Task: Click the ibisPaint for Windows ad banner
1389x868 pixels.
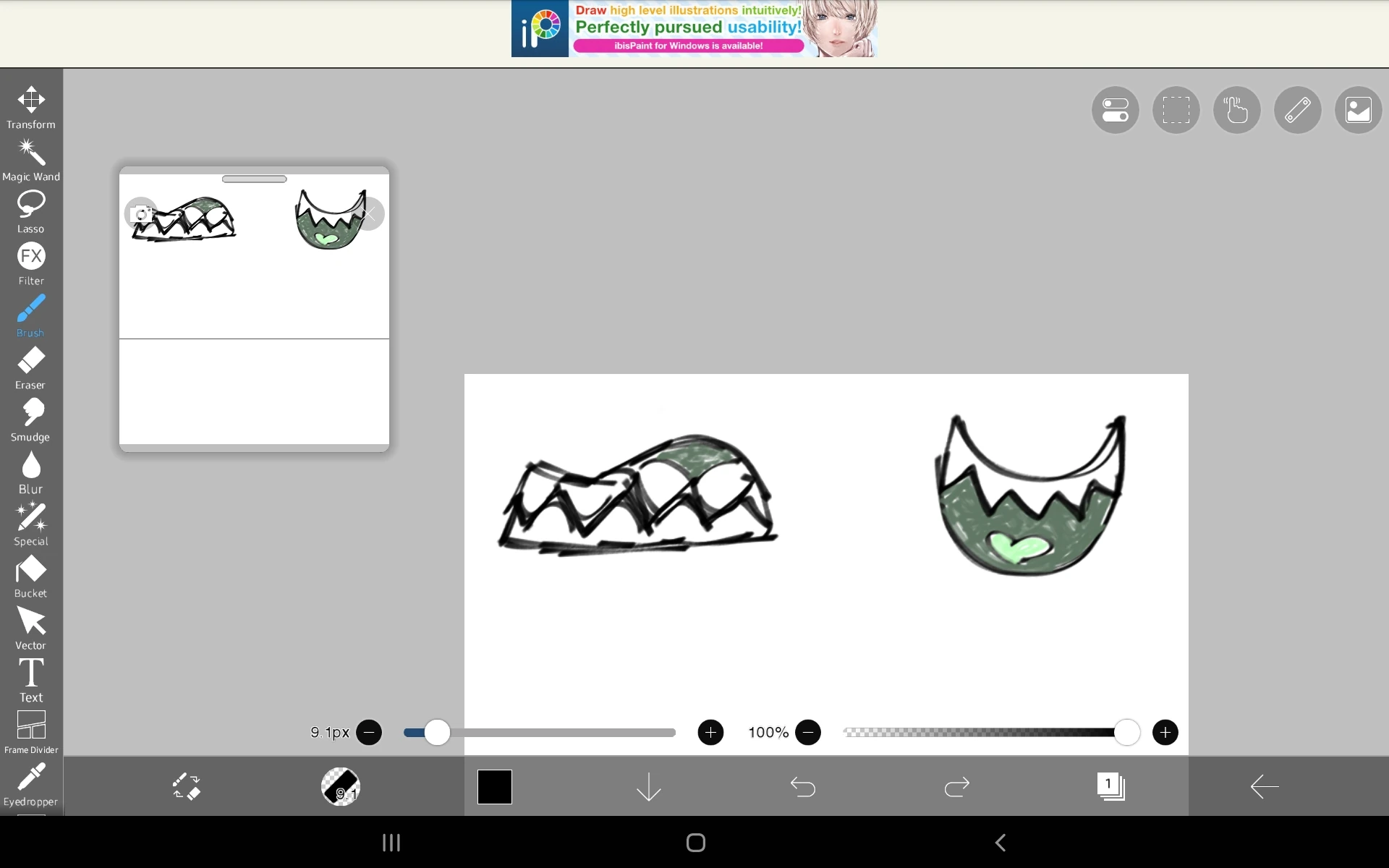Action: [x=694, y=29]
